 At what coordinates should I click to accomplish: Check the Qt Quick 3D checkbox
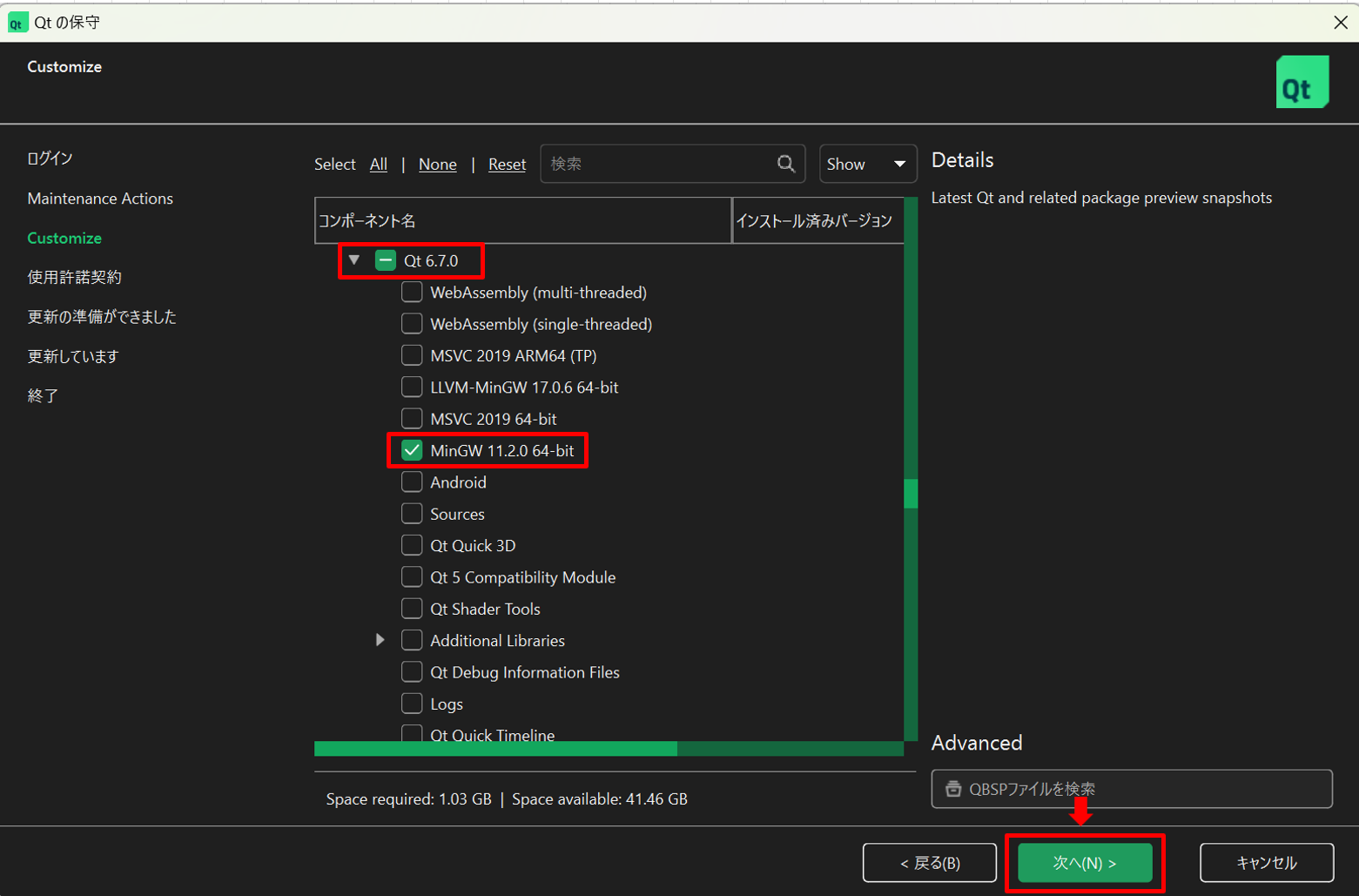point(412,546)
